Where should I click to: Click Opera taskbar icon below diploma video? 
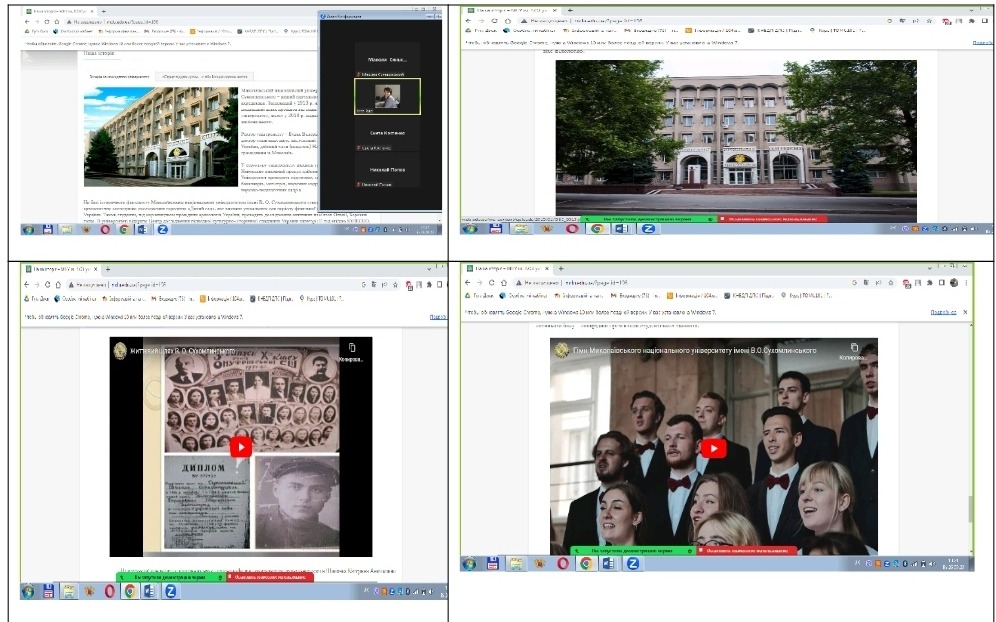pyautogui.click(x=109, y=591)
